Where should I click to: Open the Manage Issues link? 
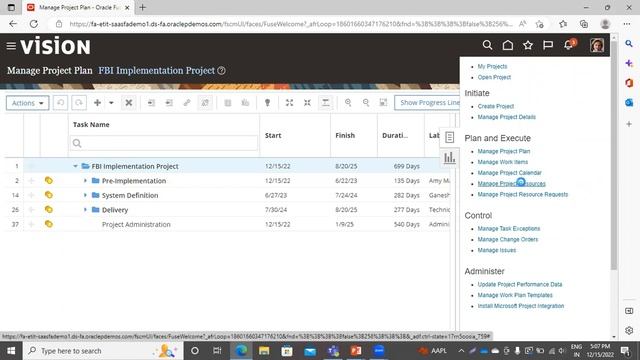(x=497, y=250)
